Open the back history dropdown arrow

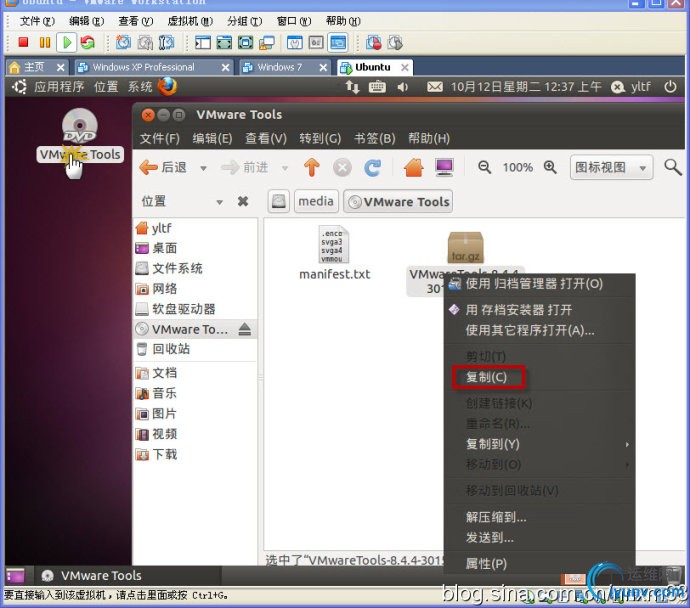(x=203, y=168)
